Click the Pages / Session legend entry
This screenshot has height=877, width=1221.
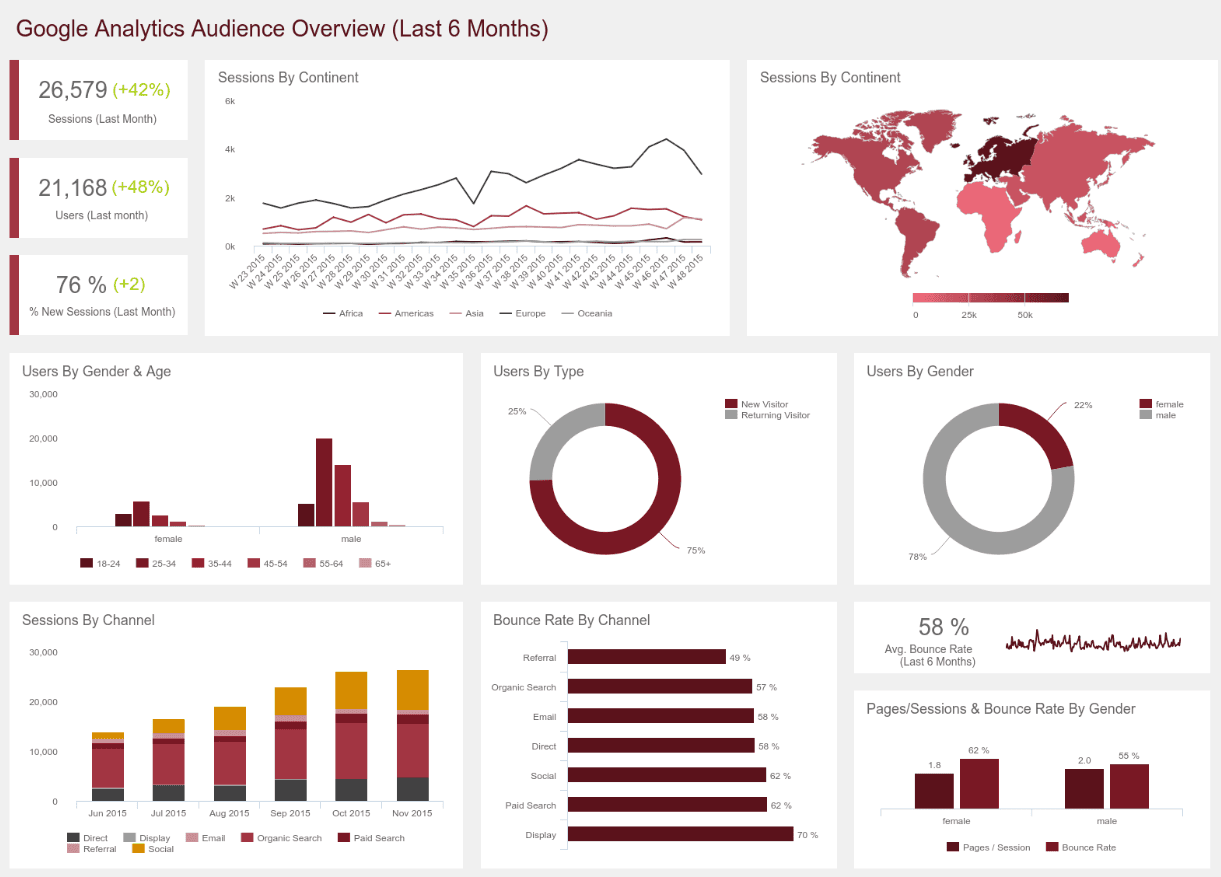988,847
